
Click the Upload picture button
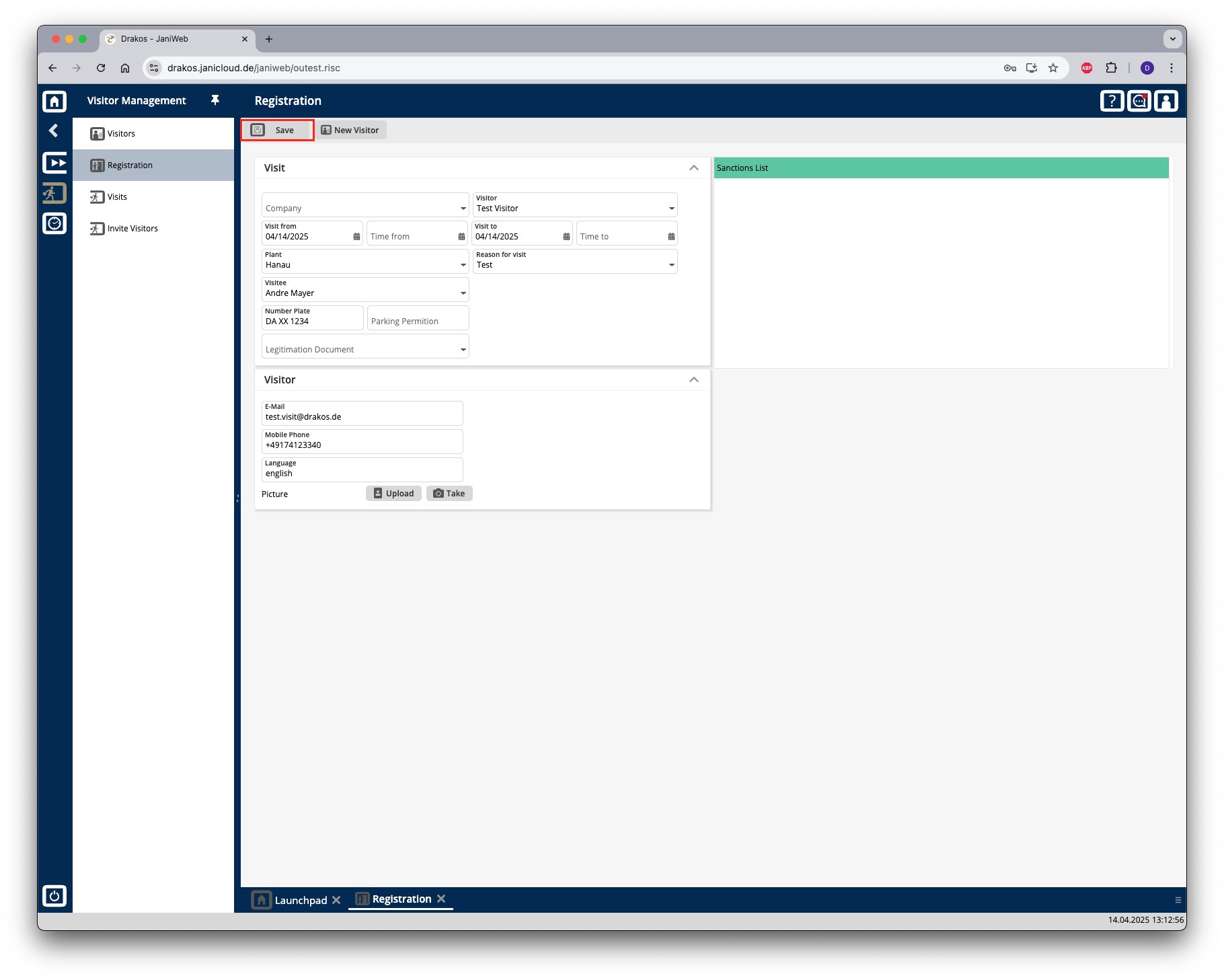click(x=394, y=494)
